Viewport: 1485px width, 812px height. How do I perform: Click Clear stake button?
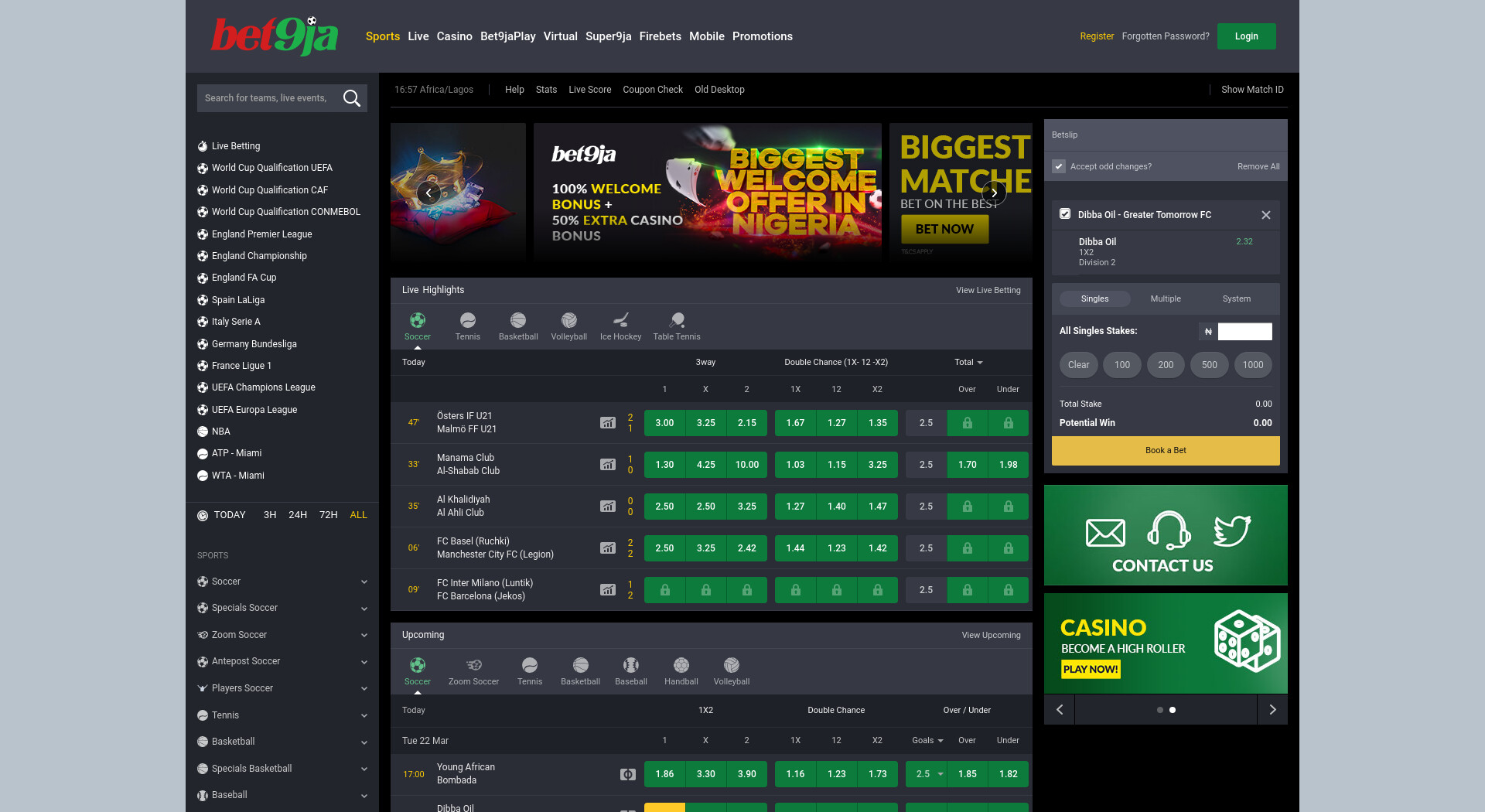1079,365
